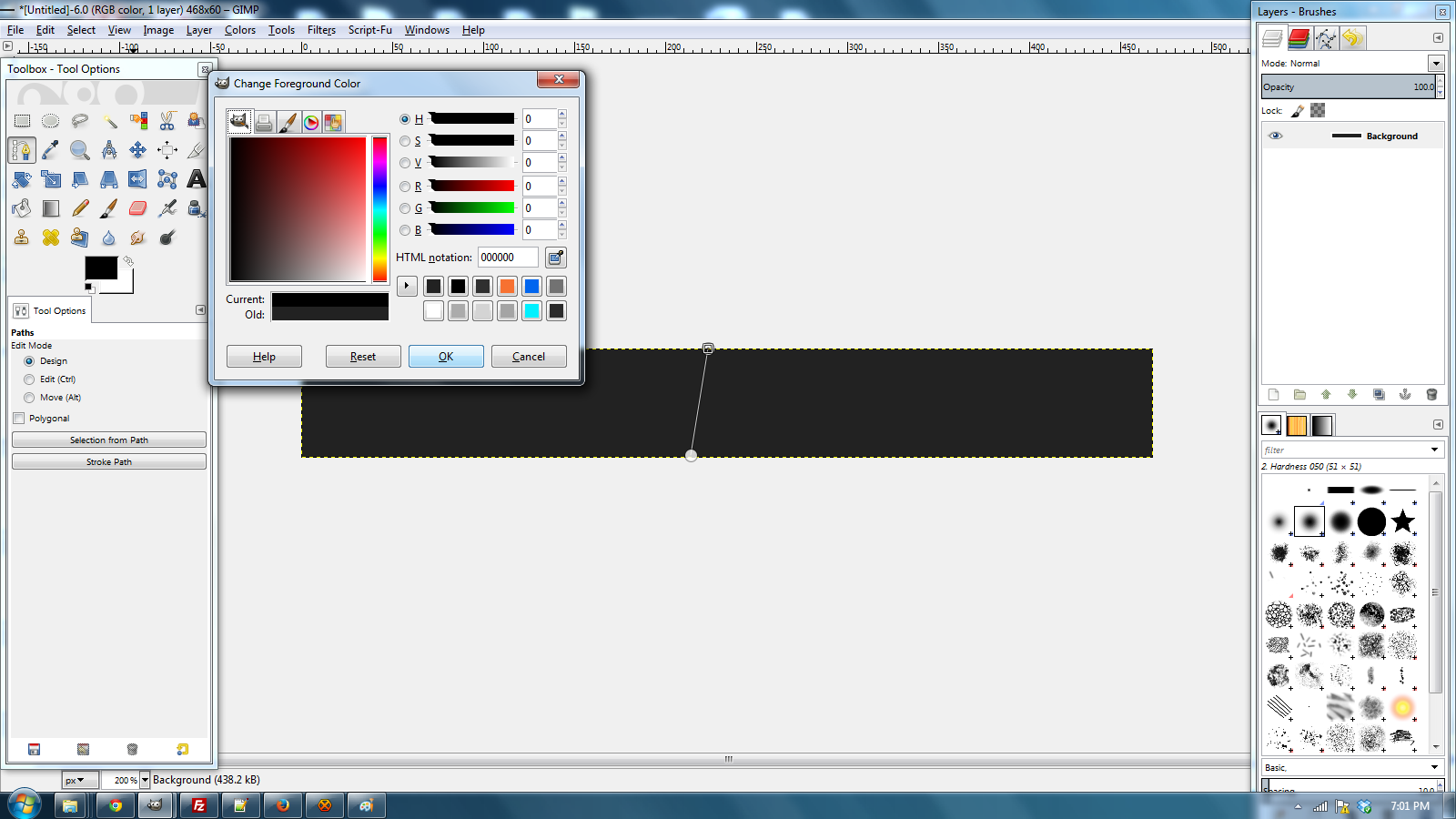Select the B blue radio button

tap(405, 230)
